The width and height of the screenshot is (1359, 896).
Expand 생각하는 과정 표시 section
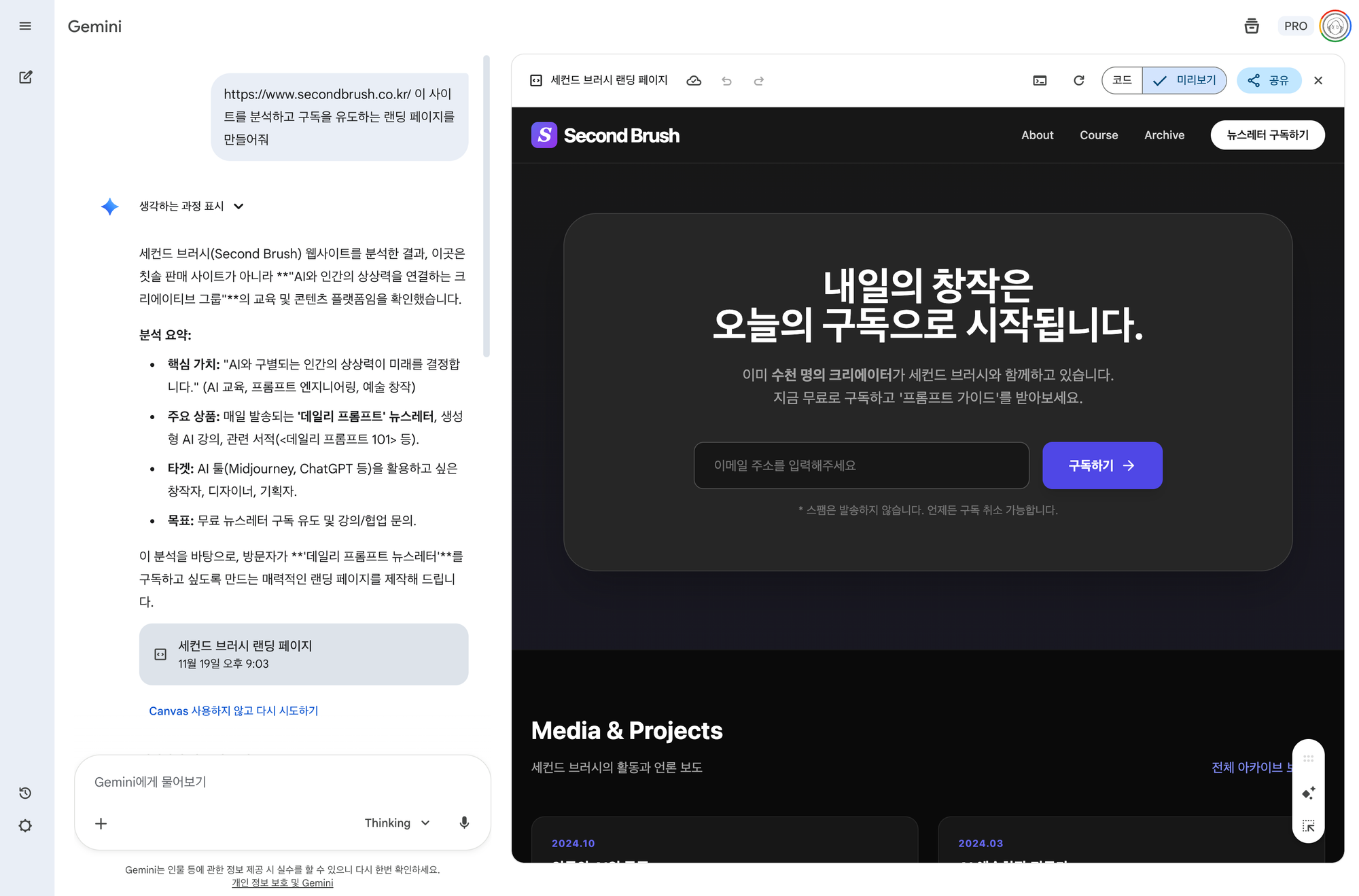(191, 206)
